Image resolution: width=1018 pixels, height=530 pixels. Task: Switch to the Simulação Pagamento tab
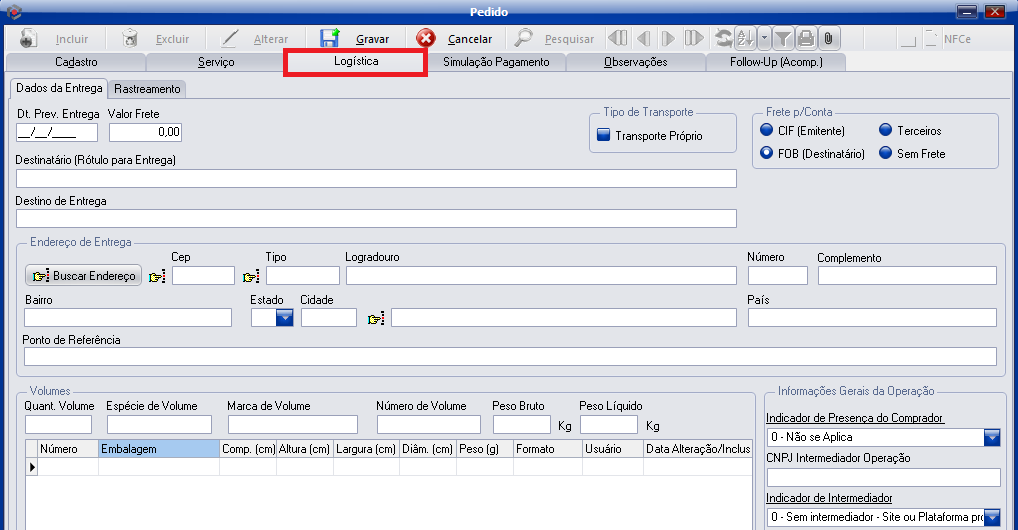(x=496, y=62)
